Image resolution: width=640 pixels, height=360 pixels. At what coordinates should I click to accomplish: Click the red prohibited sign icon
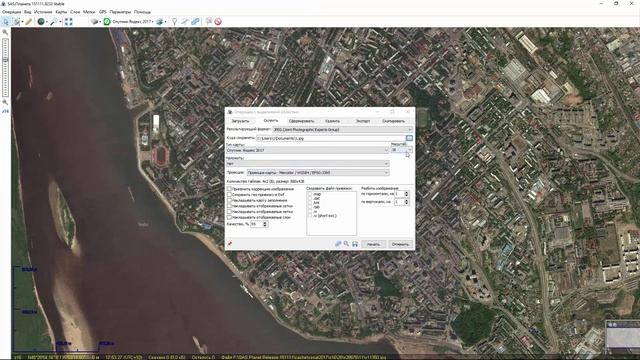point(218,22)
